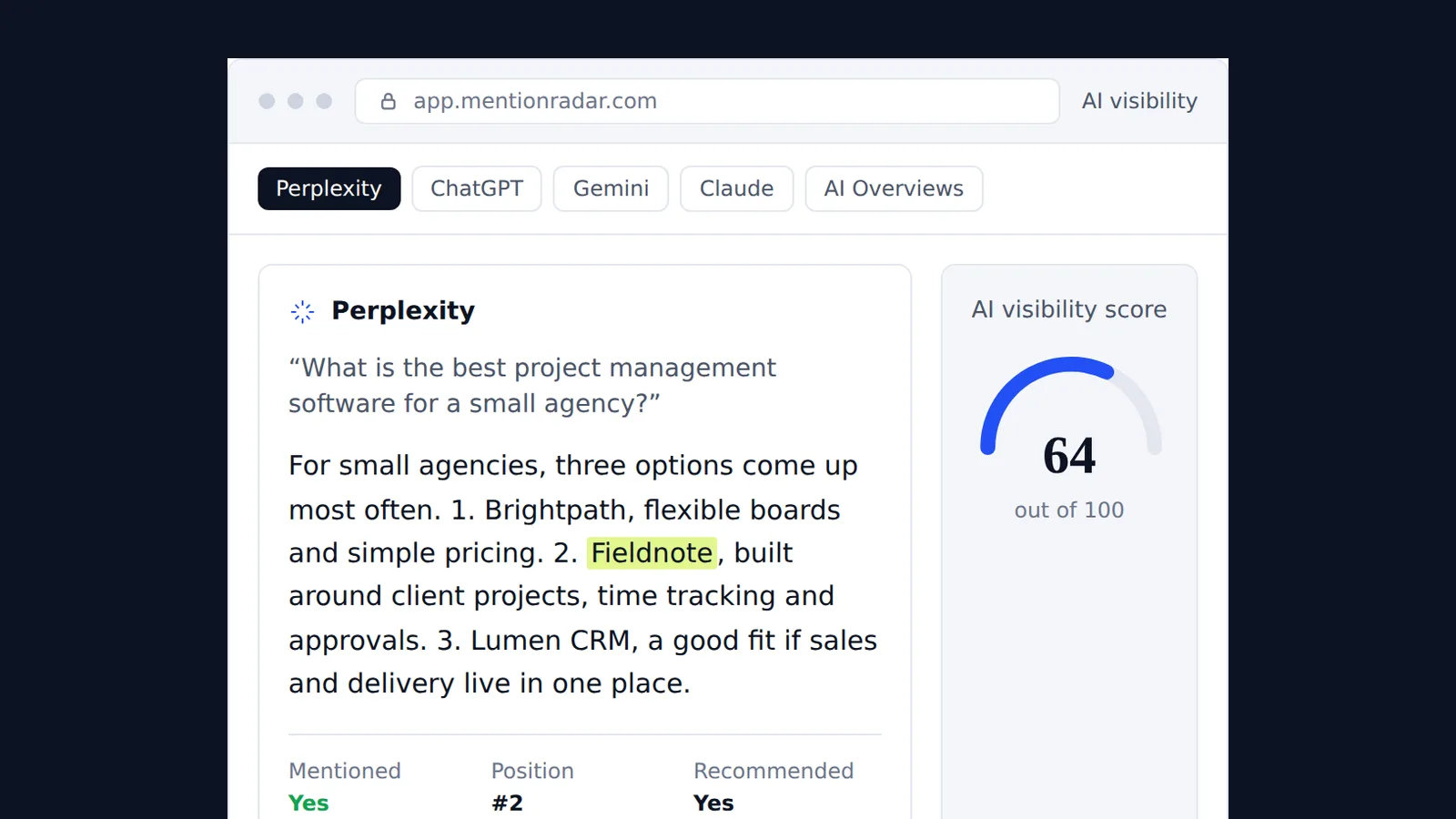Select the Perplexity tab

click(x=329, y=188)
